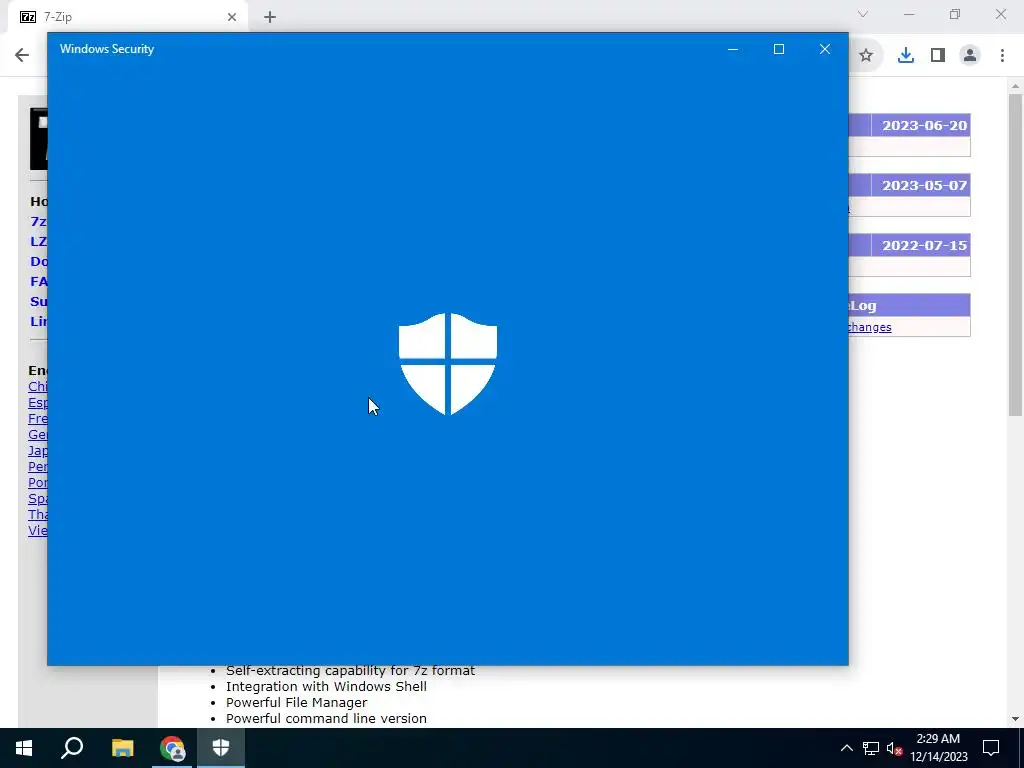Viewport: 1024px width, 768px height.
Task: Select the 7-Zip browser tab
Action: 127,17
